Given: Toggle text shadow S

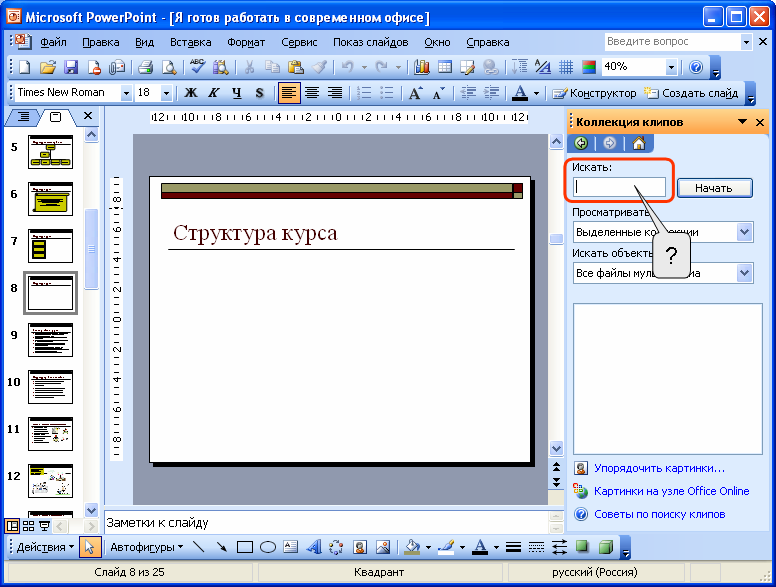Looking at the screenshot, I should [x=260, y=93].
